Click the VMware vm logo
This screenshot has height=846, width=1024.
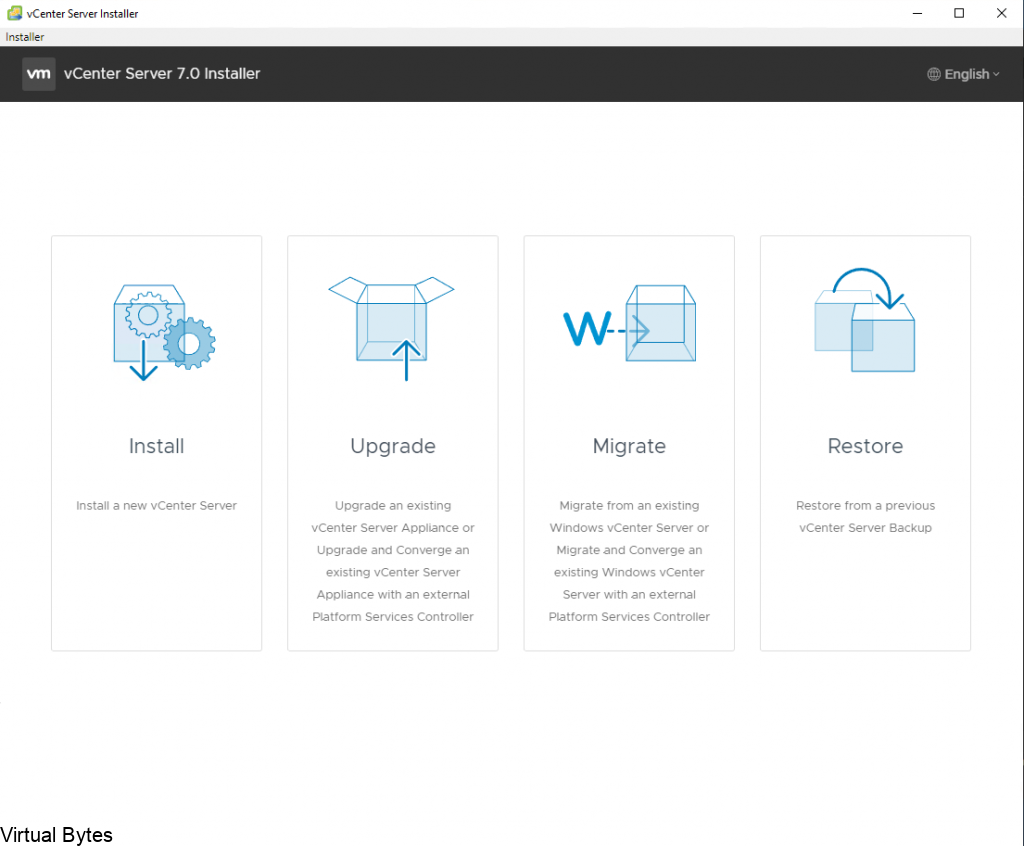click(x=39, y=74)
